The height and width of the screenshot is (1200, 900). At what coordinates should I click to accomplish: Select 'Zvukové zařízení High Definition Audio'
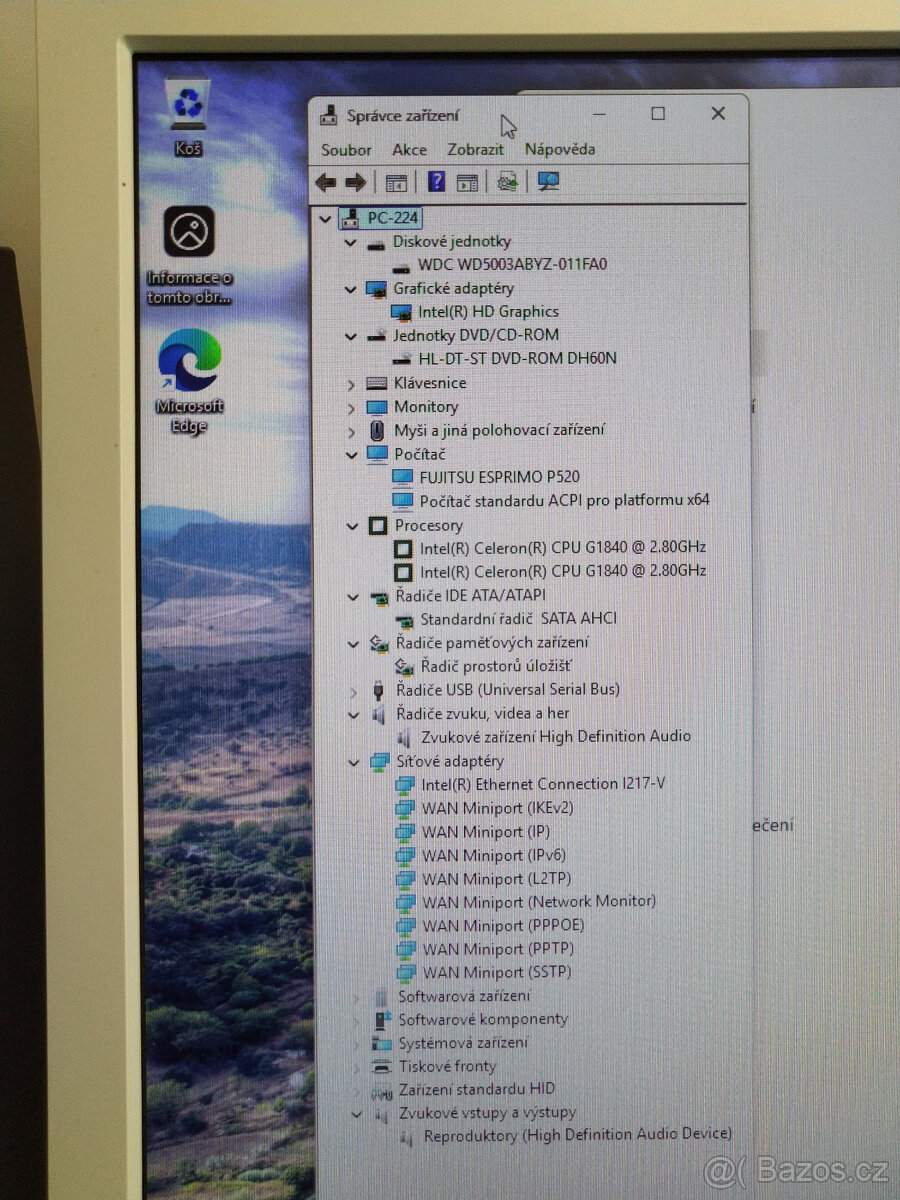[556, 736]
